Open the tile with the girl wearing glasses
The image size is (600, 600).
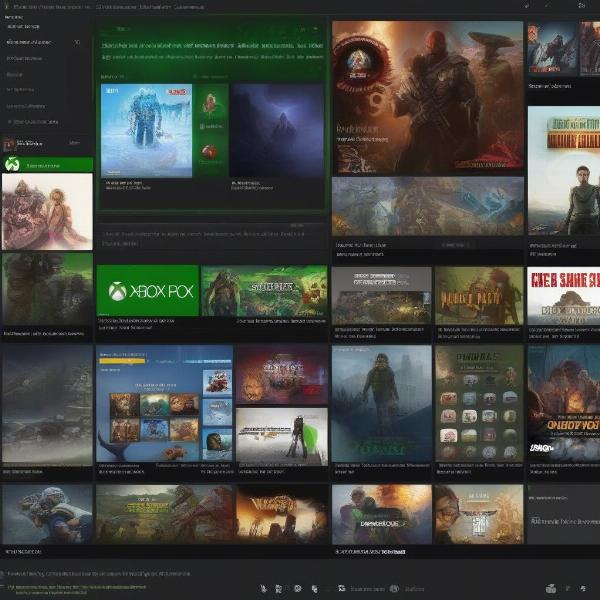click(x=479, y=514)
